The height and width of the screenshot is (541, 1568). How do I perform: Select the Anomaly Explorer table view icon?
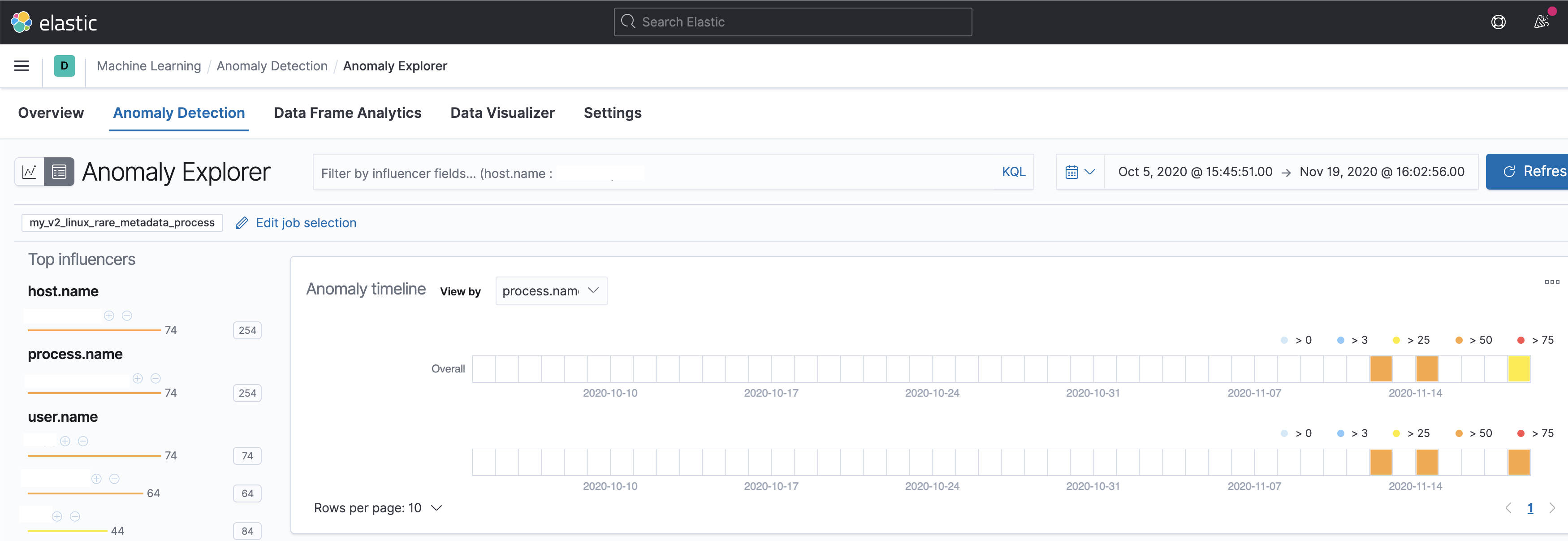pos(59,172)
